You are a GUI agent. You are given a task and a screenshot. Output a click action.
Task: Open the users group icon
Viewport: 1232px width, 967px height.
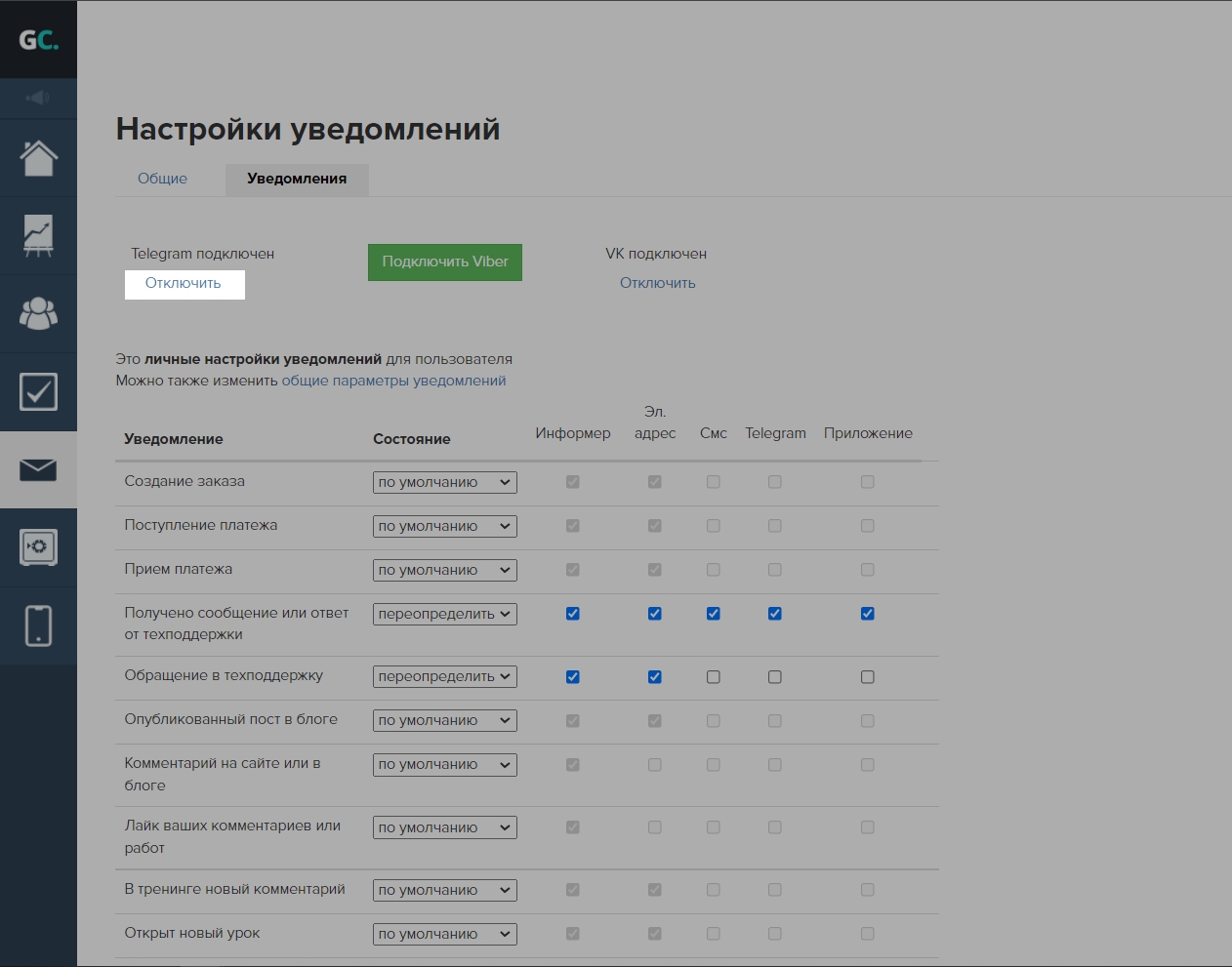[x=38, y=313]
